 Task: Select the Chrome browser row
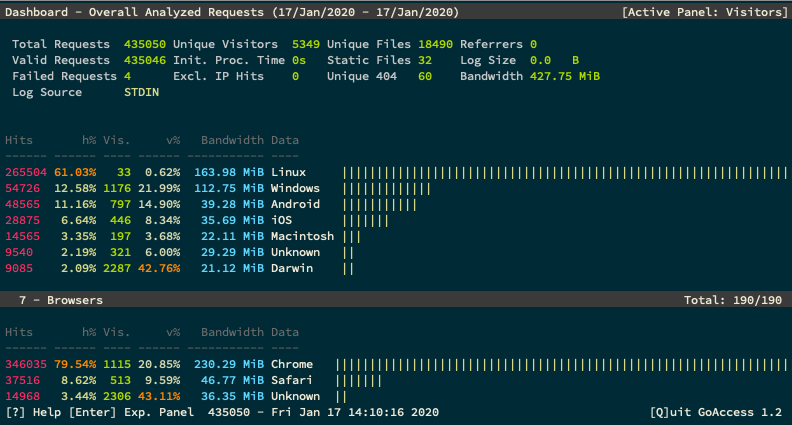pyautogui.click(x=396, y=364)
